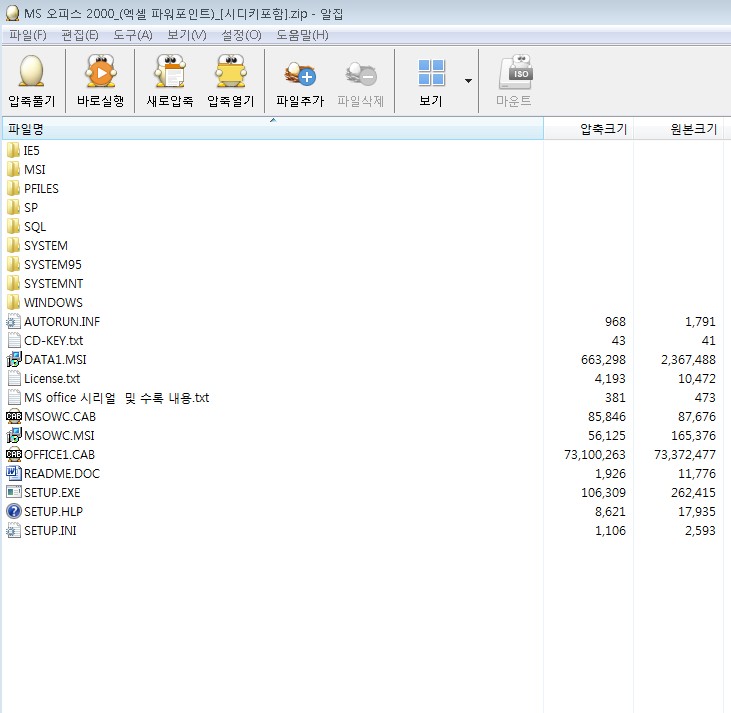731x713 pixels.
Task: Click the 압축풀기 (extract) egg icon
Action: [x=32, y=73]
